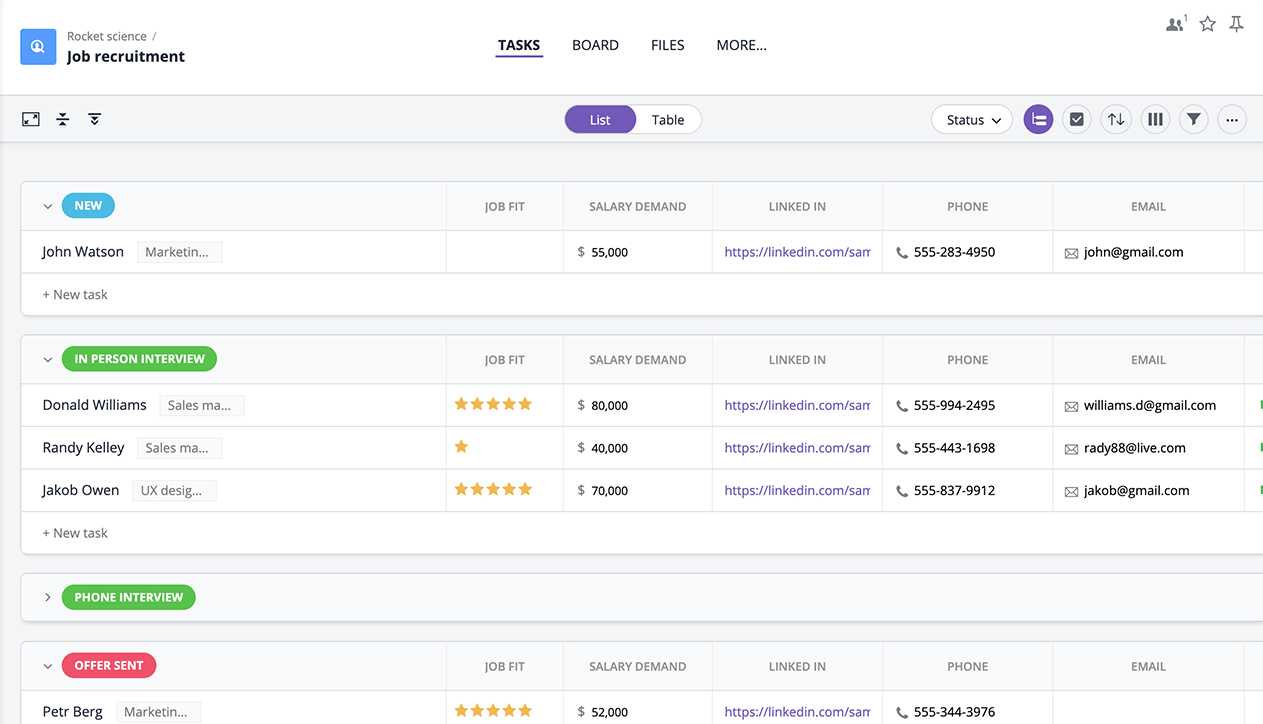Star the project as favorite
This screenshot has height=724, width=1263.
click(1208, 24)
